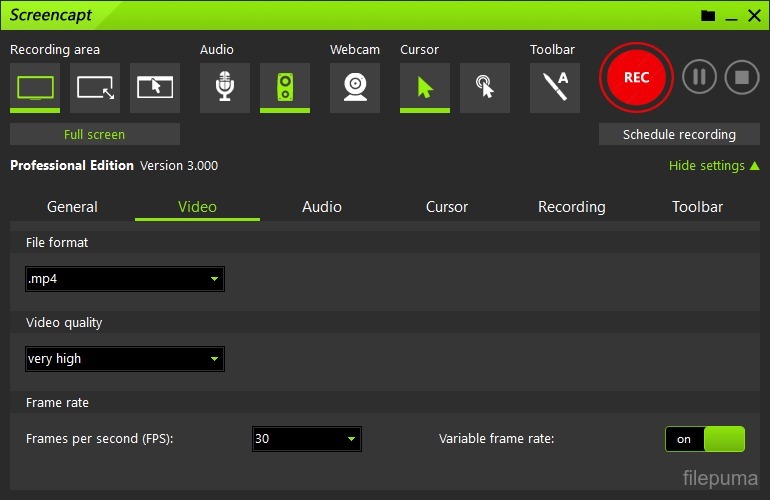Choose custom region recording area icon

coord(95,87)
